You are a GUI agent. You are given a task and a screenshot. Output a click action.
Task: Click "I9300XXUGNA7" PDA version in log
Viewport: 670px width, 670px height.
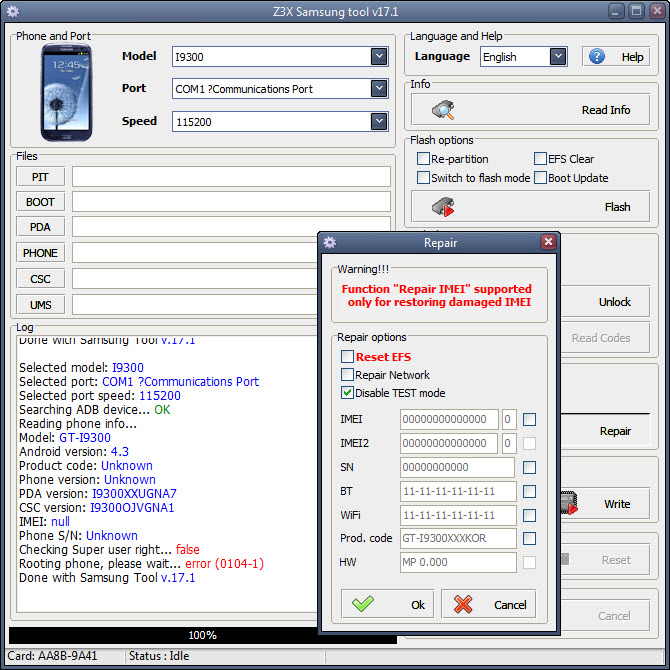[x=134, y=494]
